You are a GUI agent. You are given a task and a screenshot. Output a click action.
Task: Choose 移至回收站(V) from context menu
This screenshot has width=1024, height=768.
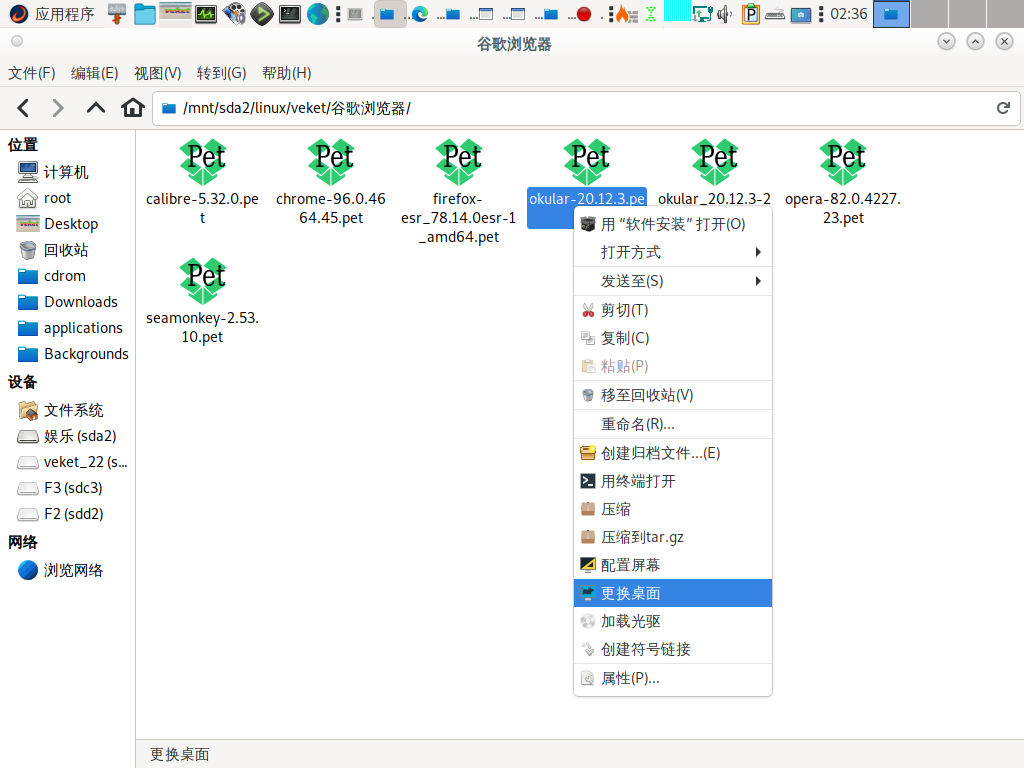[x=673, y=395]
